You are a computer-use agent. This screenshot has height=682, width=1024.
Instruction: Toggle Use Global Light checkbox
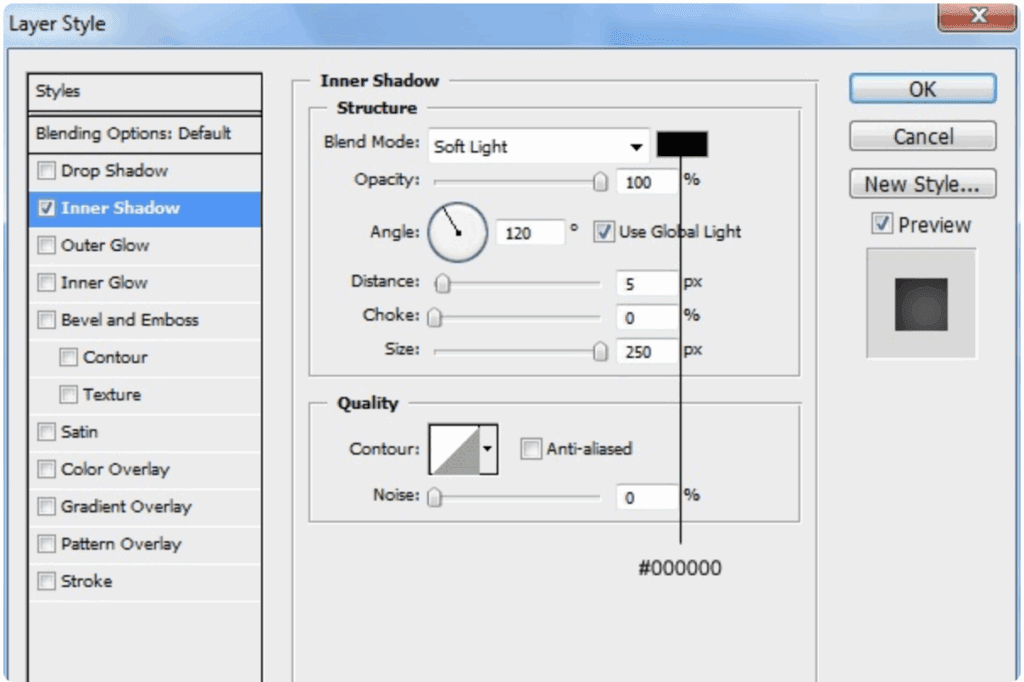(x=603, y=232)
